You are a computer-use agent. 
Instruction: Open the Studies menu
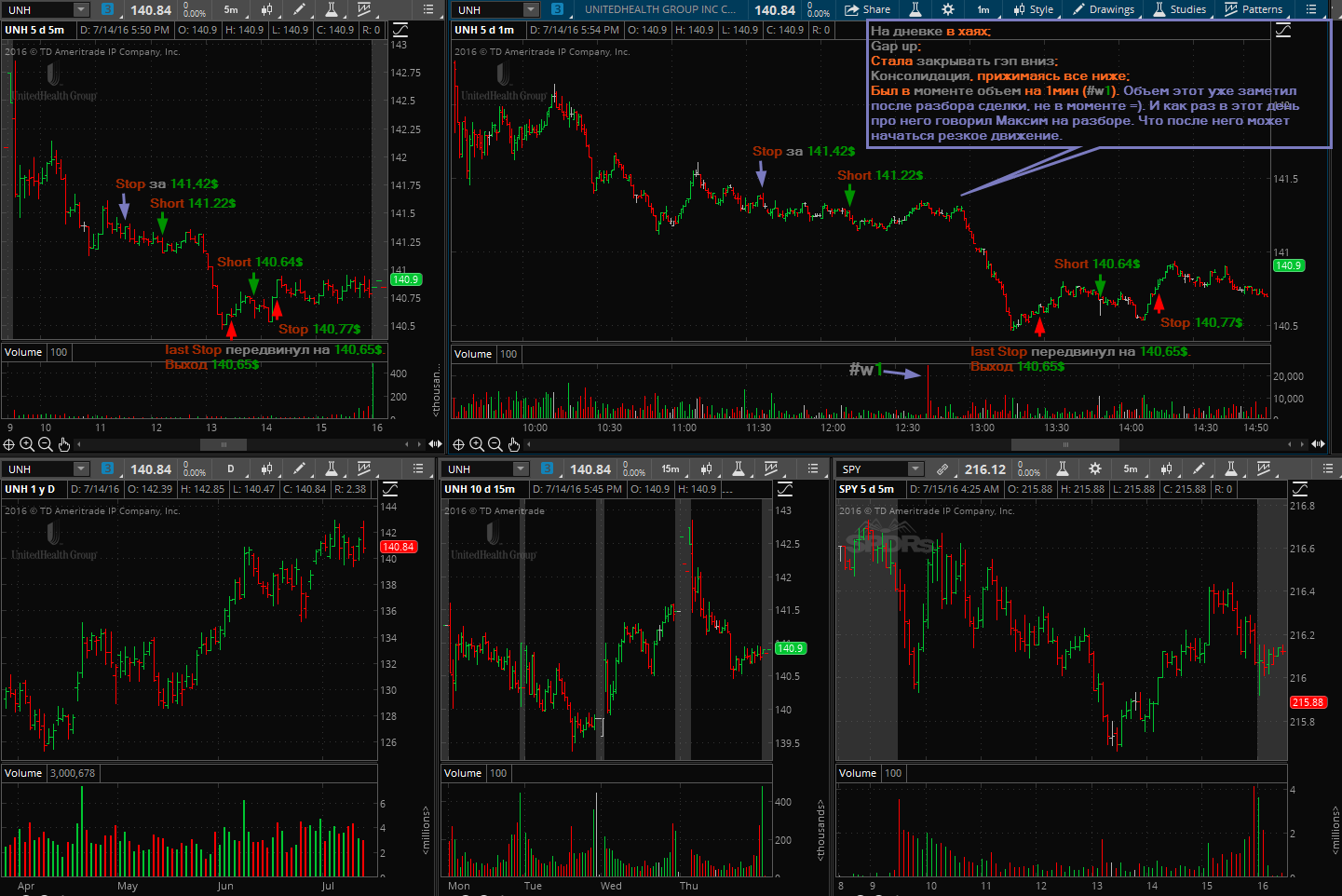pos(1179,9)
